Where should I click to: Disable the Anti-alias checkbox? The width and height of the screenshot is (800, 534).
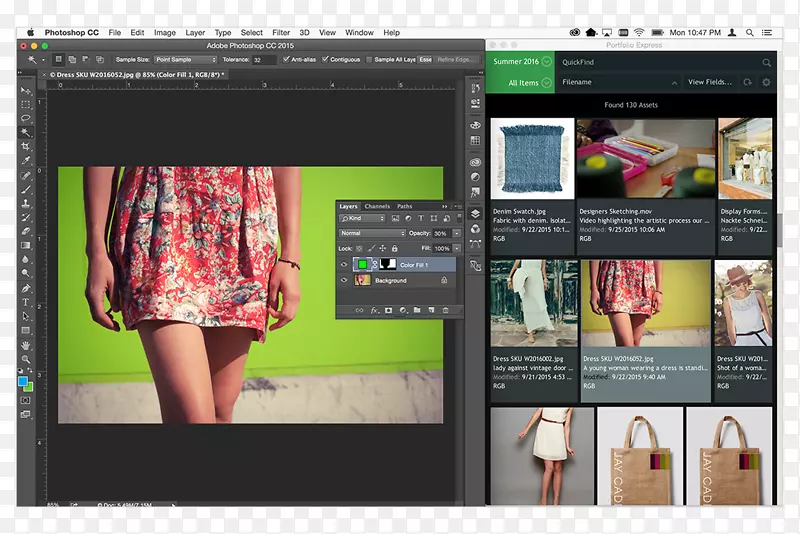[286, 60]
